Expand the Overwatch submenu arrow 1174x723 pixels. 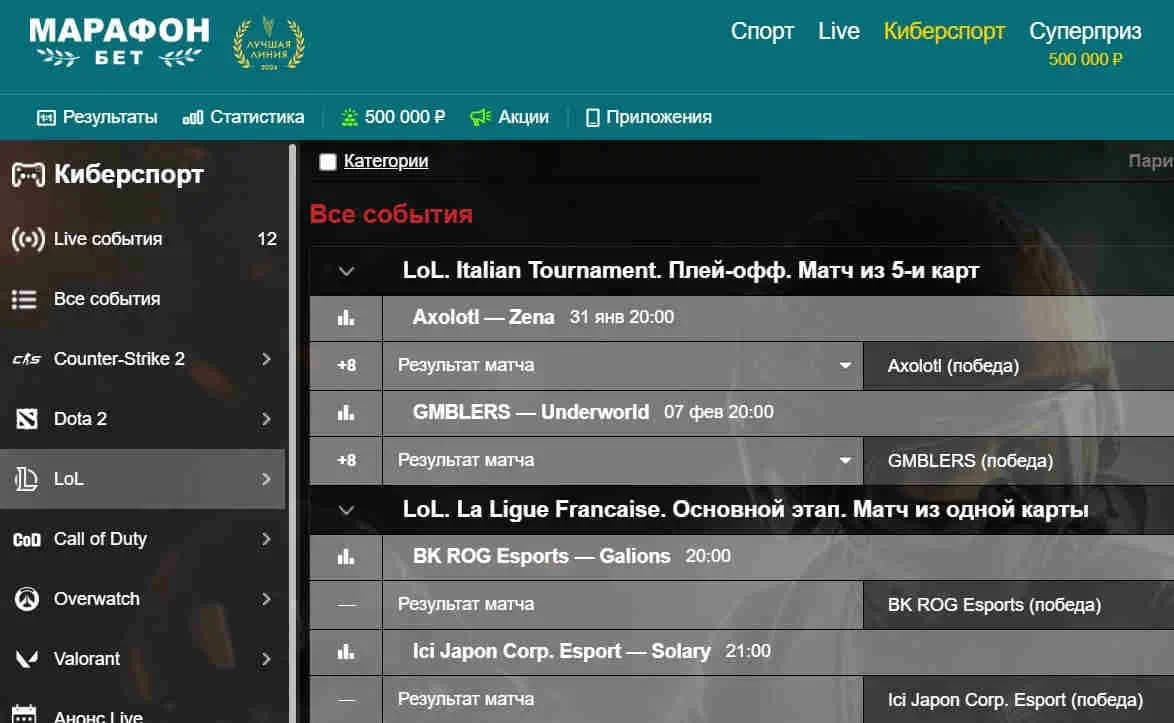coord(266,599)
